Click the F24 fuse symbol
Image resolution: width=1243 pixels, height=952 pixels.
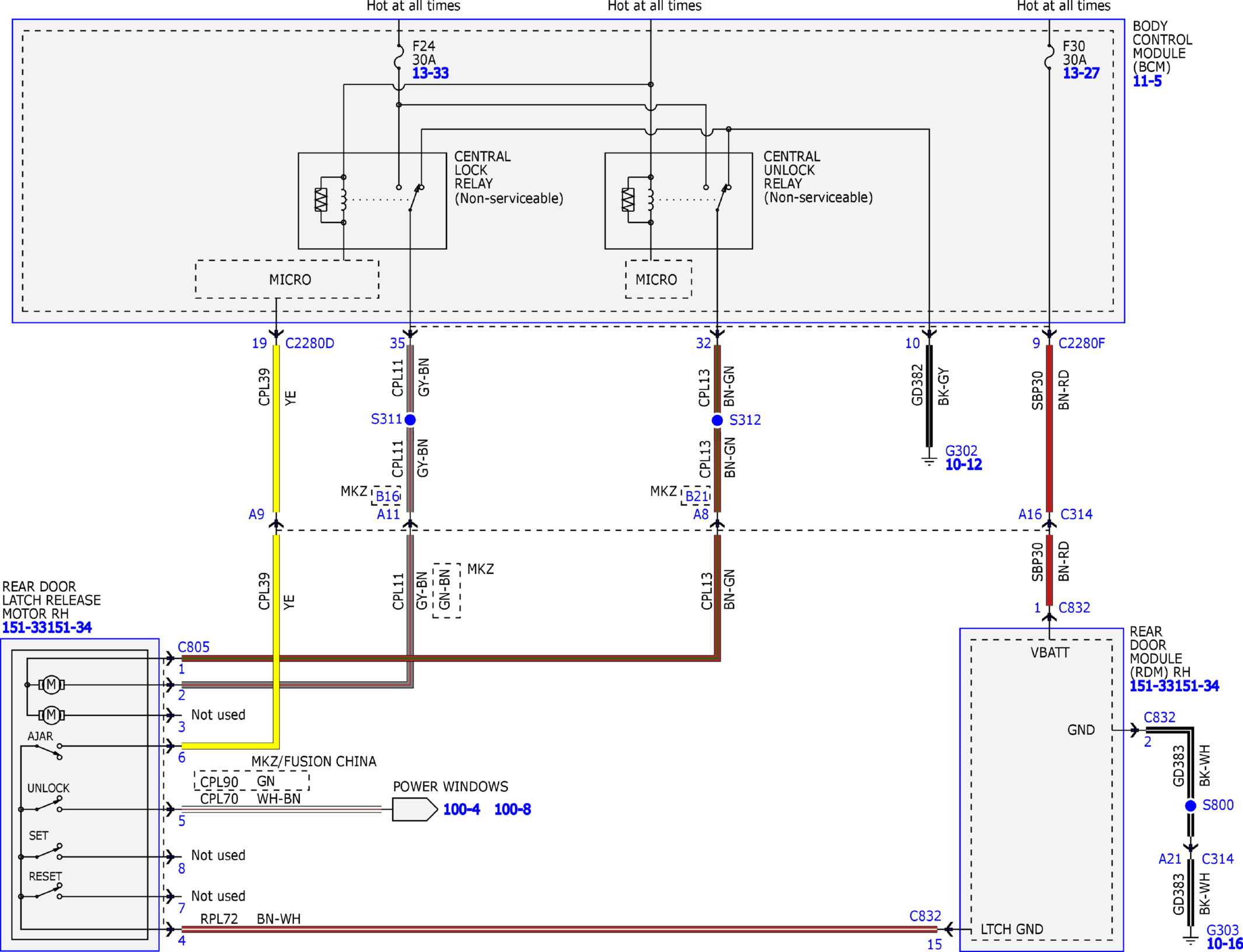tap(399, 57)
